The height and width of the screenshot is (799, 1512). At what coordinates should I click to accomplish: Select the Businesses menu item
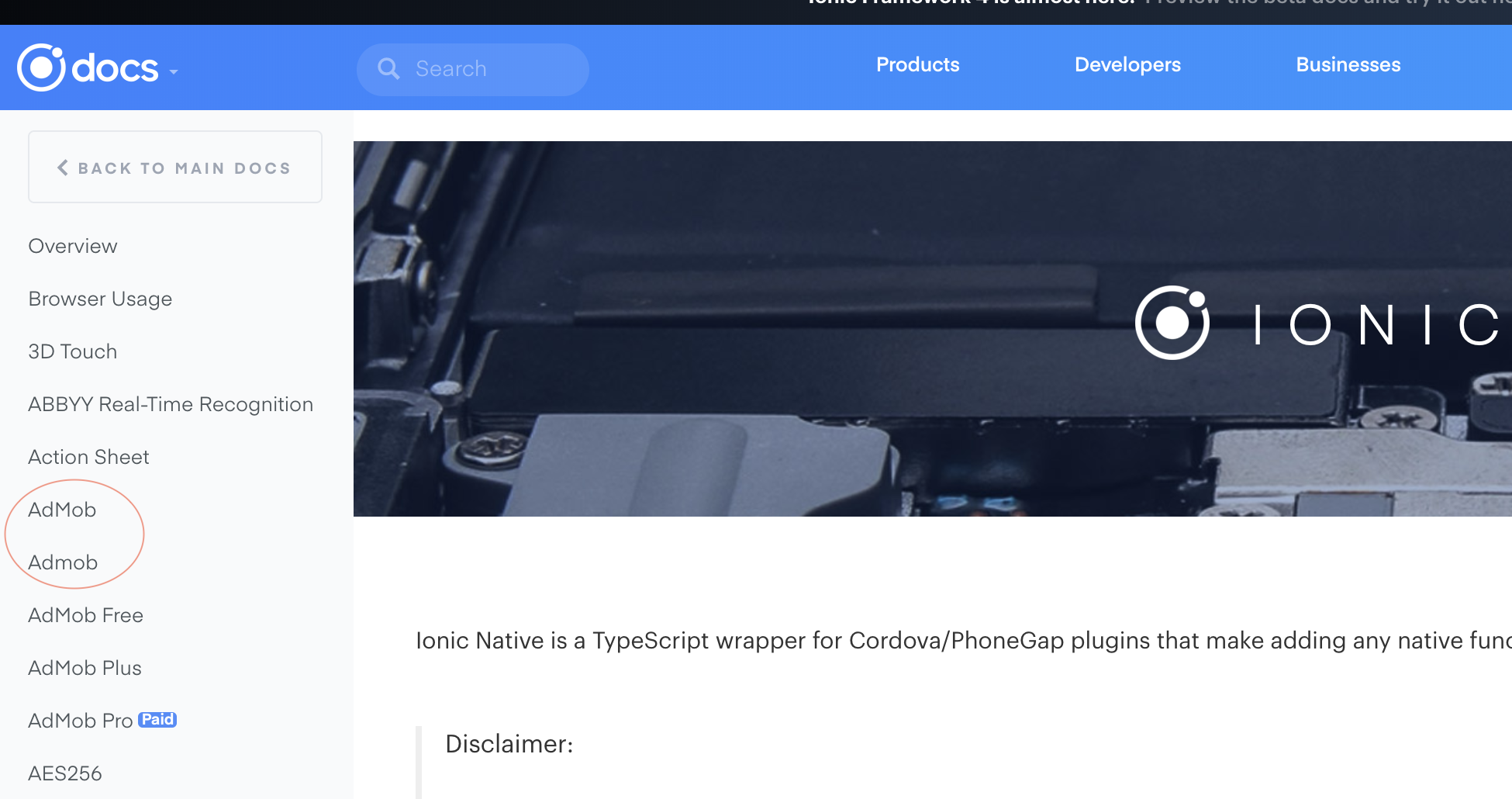(x=1348, y=65)
